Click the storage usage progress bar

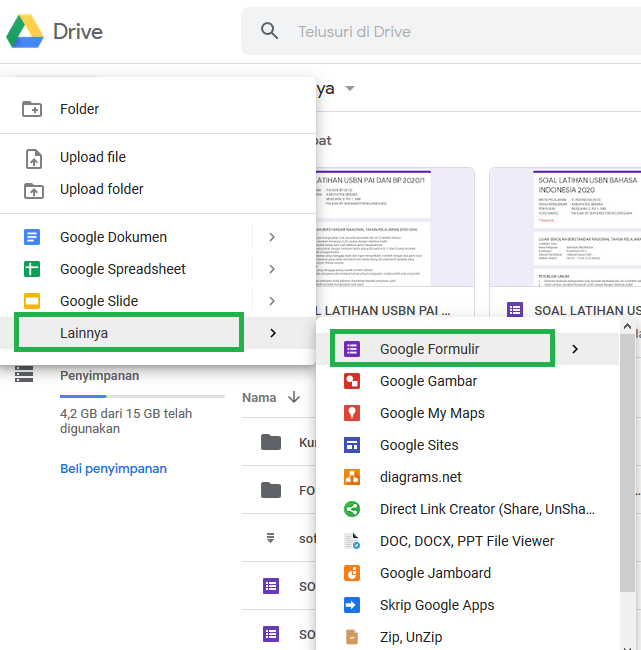[x=142, y=396]
